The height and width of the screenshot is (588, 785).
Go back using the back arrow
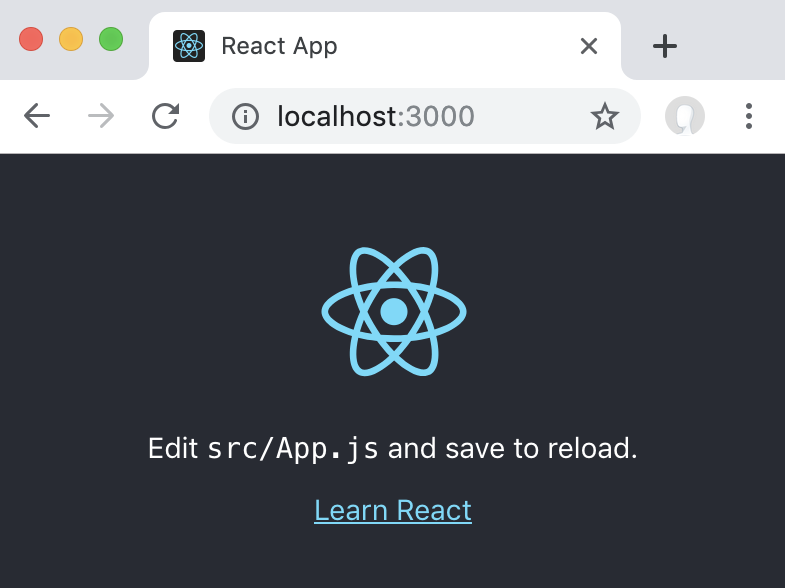coord(37,117)
